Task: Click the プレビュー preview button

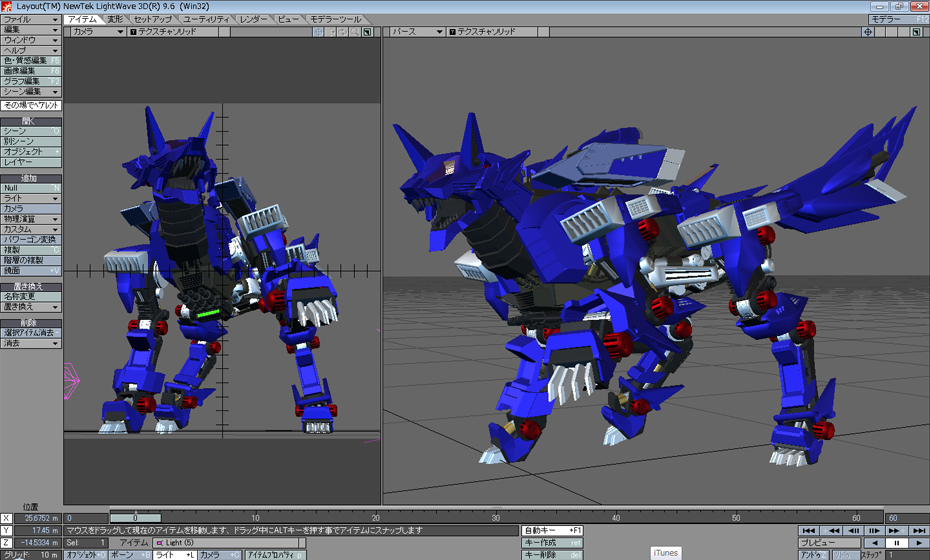Action: [830, 543]
